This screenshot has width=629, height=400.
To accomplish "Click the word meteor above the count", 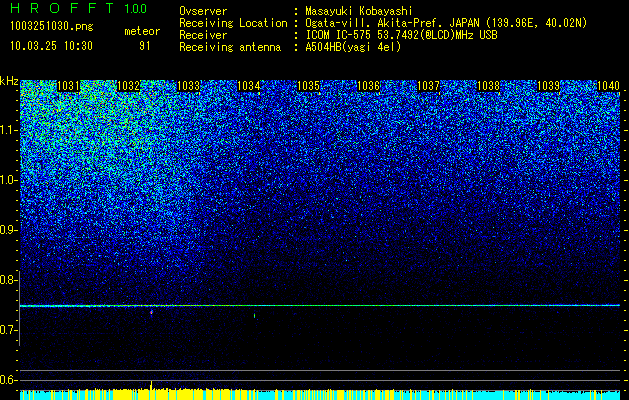I will [x=142, y=31].
